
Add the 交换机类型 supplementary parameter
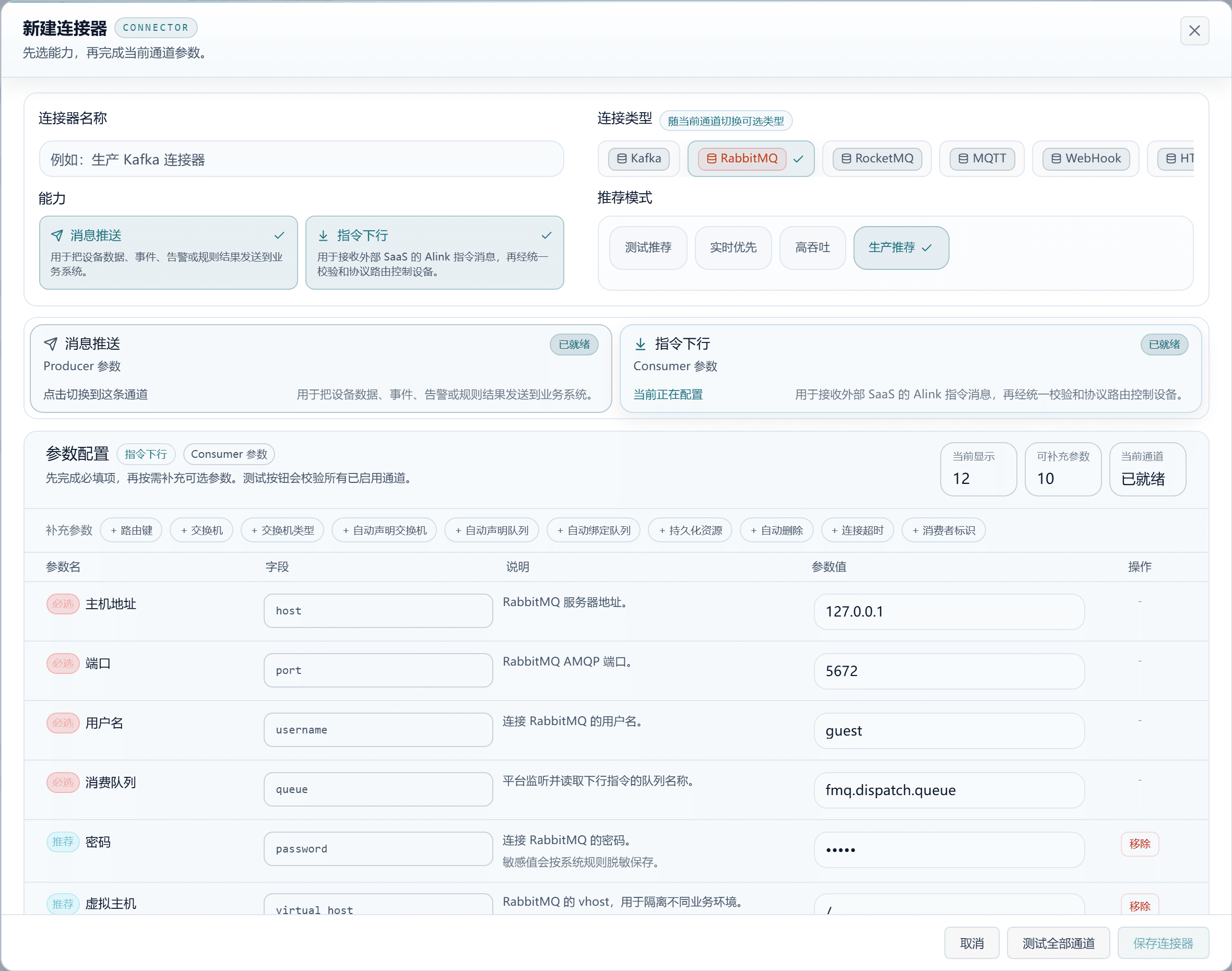282,530
